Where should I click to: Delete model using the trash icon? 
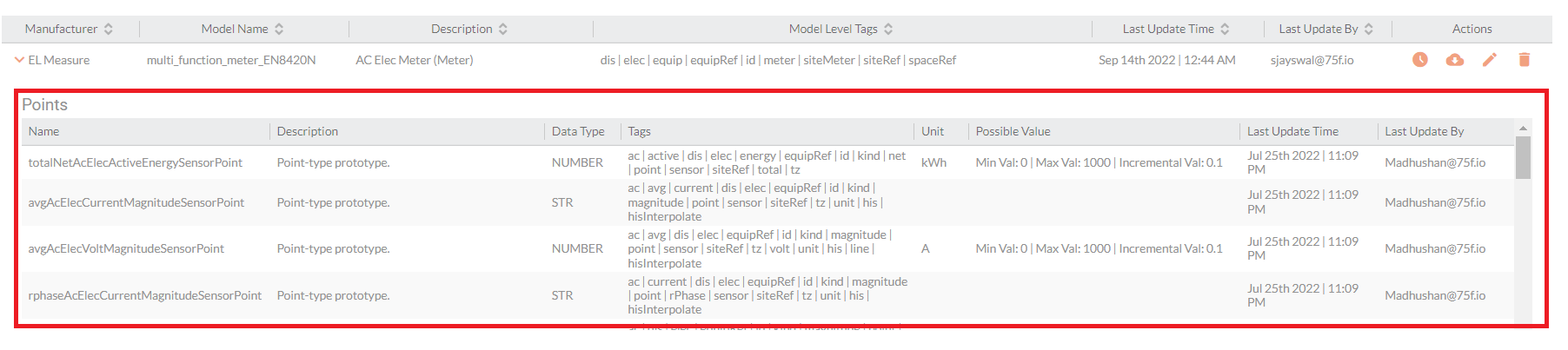point(1524,60)
